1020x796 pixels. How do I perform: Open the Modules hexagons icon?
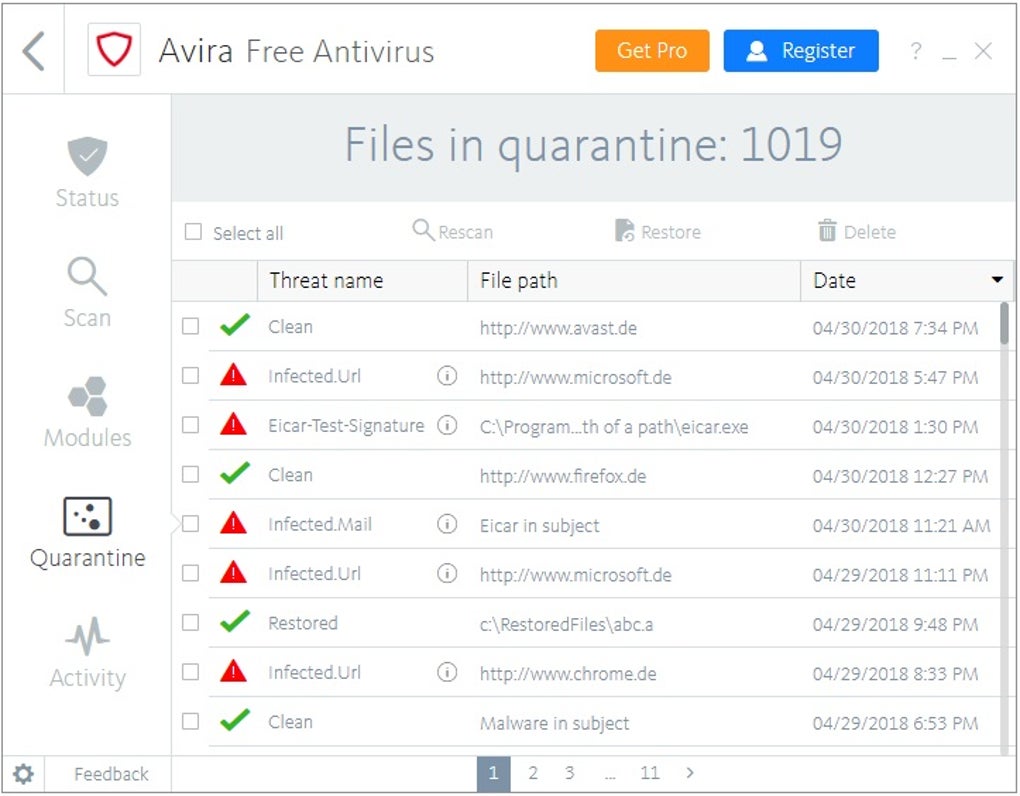[88, 396]
